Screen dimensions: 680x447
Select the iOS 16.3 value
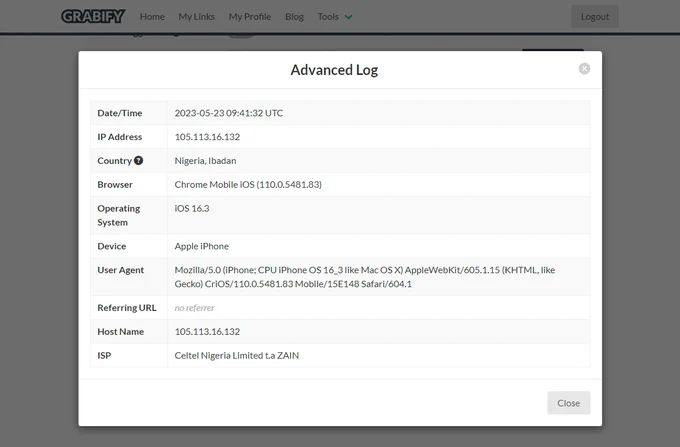192,209
